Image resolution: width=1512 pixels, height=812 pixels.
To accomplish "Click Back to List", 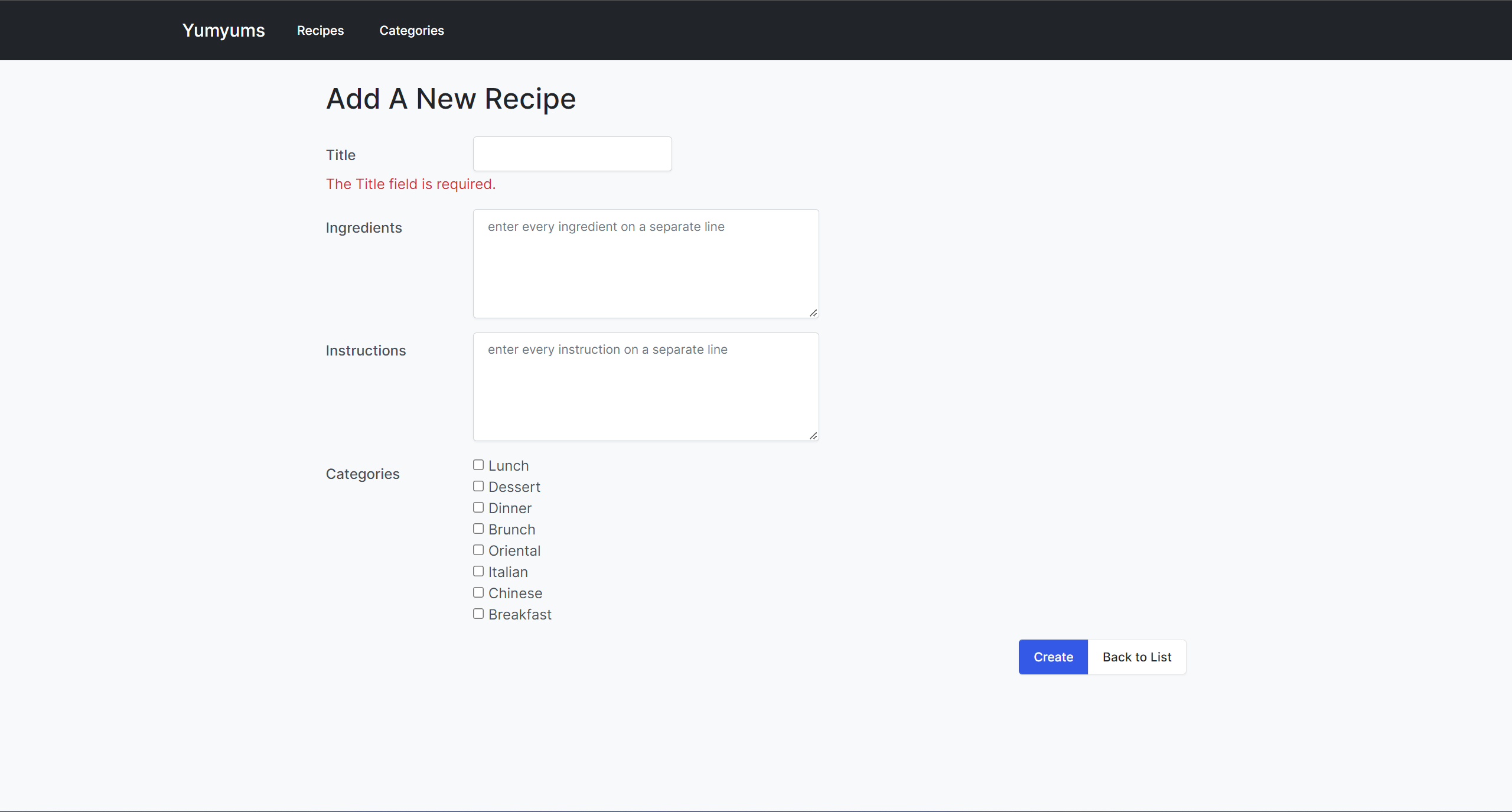I will 1136,657.
